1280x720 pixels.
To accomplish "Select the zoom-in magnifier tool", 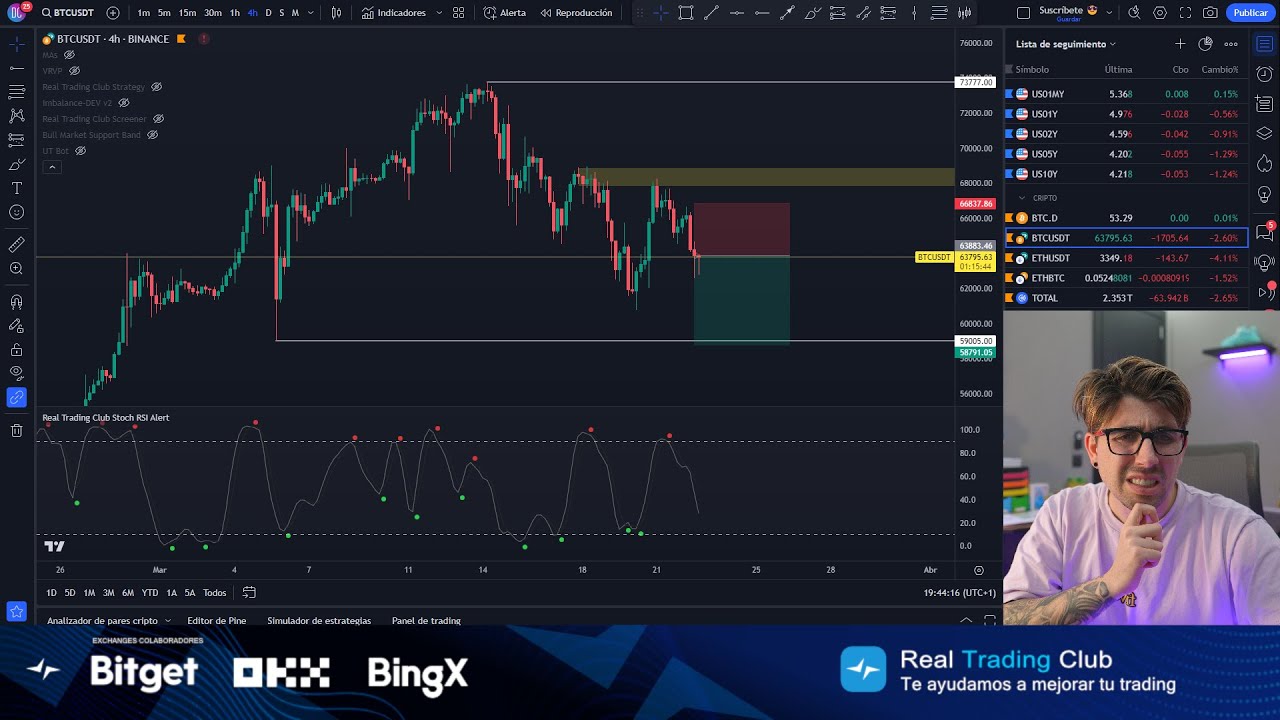I will (17, 269).
